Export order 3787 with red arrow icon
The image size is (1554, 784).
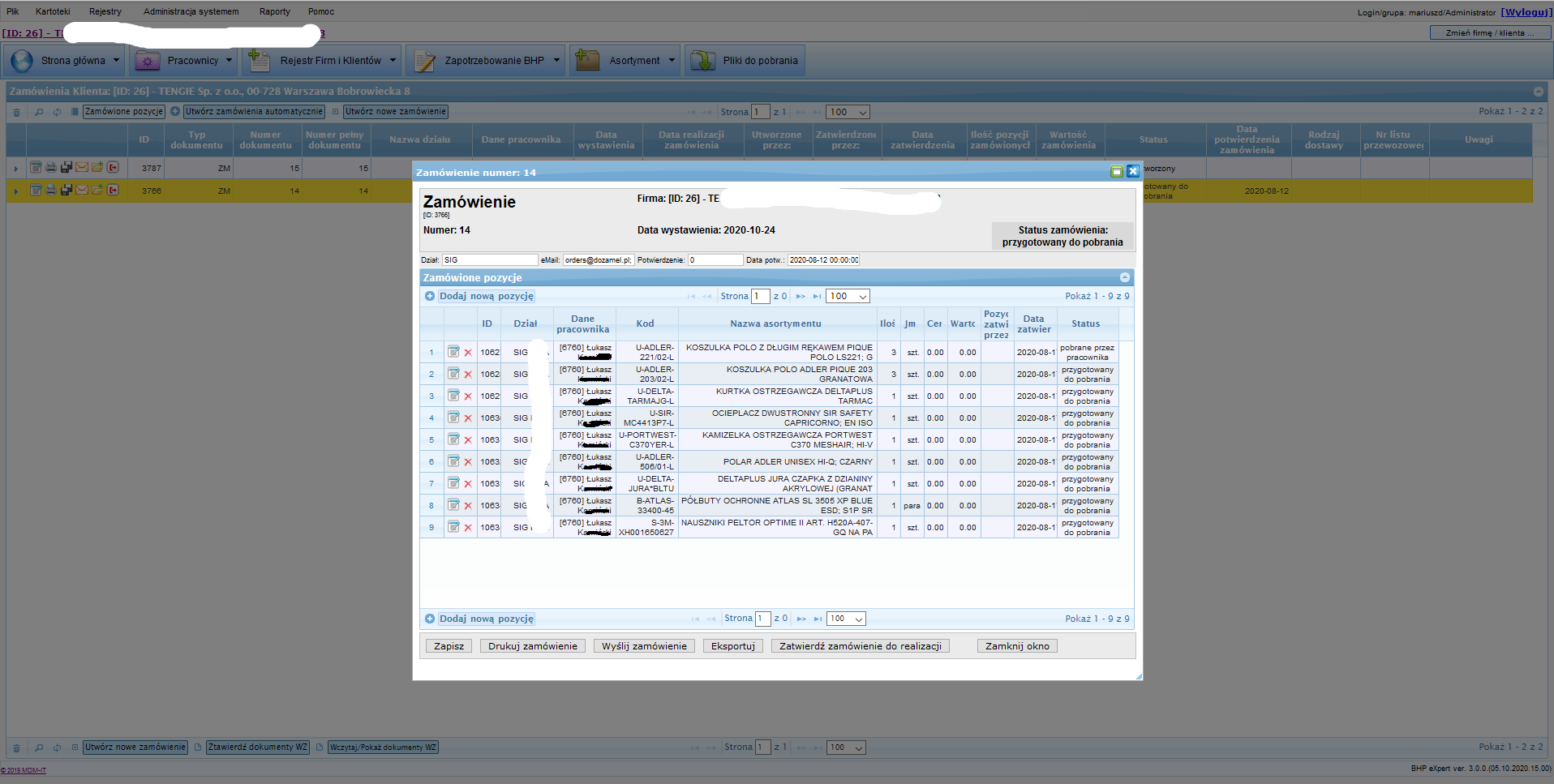click(113, 167)
